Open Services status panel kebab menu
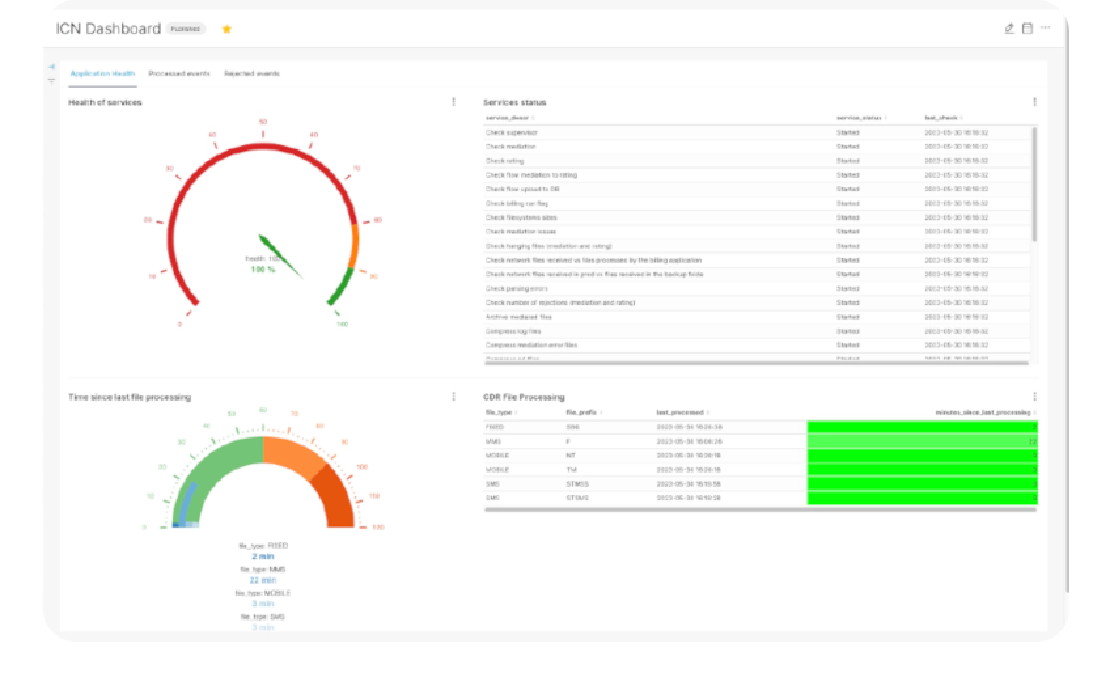The image size is (1110, 694). pos(1034,102)
